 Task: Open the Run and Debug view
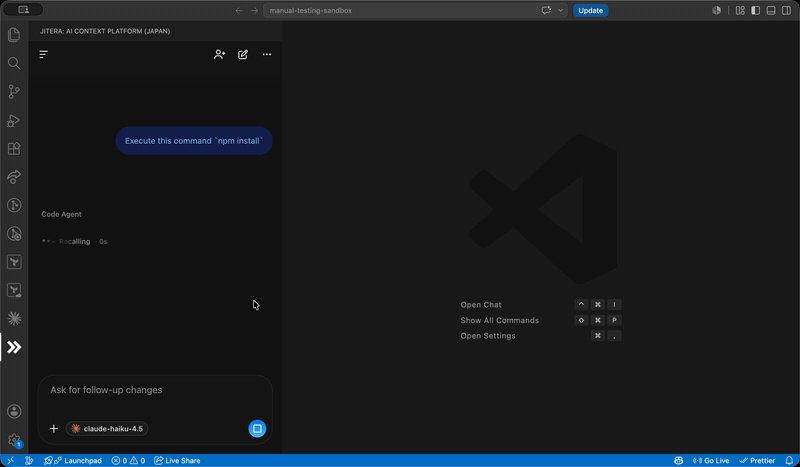coord(14,120)
